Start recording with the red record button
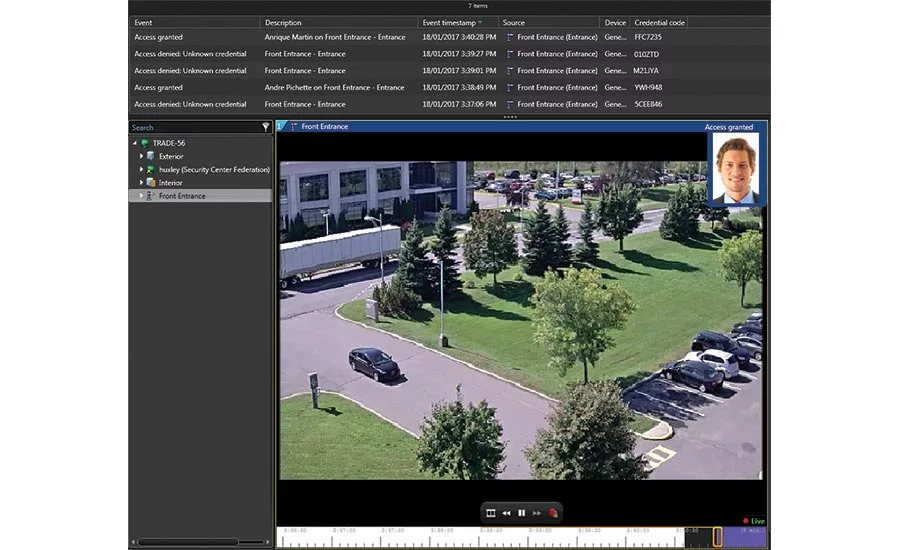The height and width of the screenshot is (550, 900). pos(552,513)
